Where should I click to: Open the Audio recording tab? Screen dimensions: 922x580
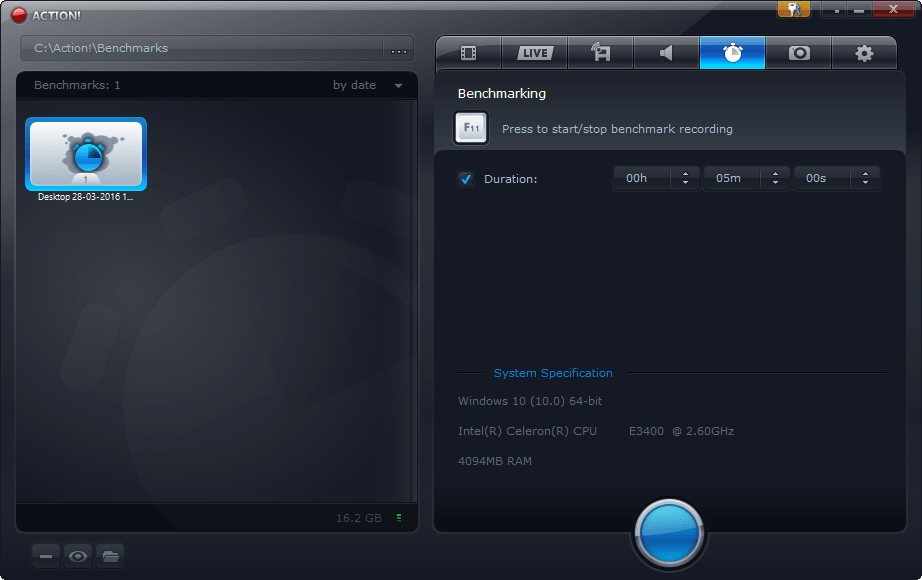click(666, 53)
